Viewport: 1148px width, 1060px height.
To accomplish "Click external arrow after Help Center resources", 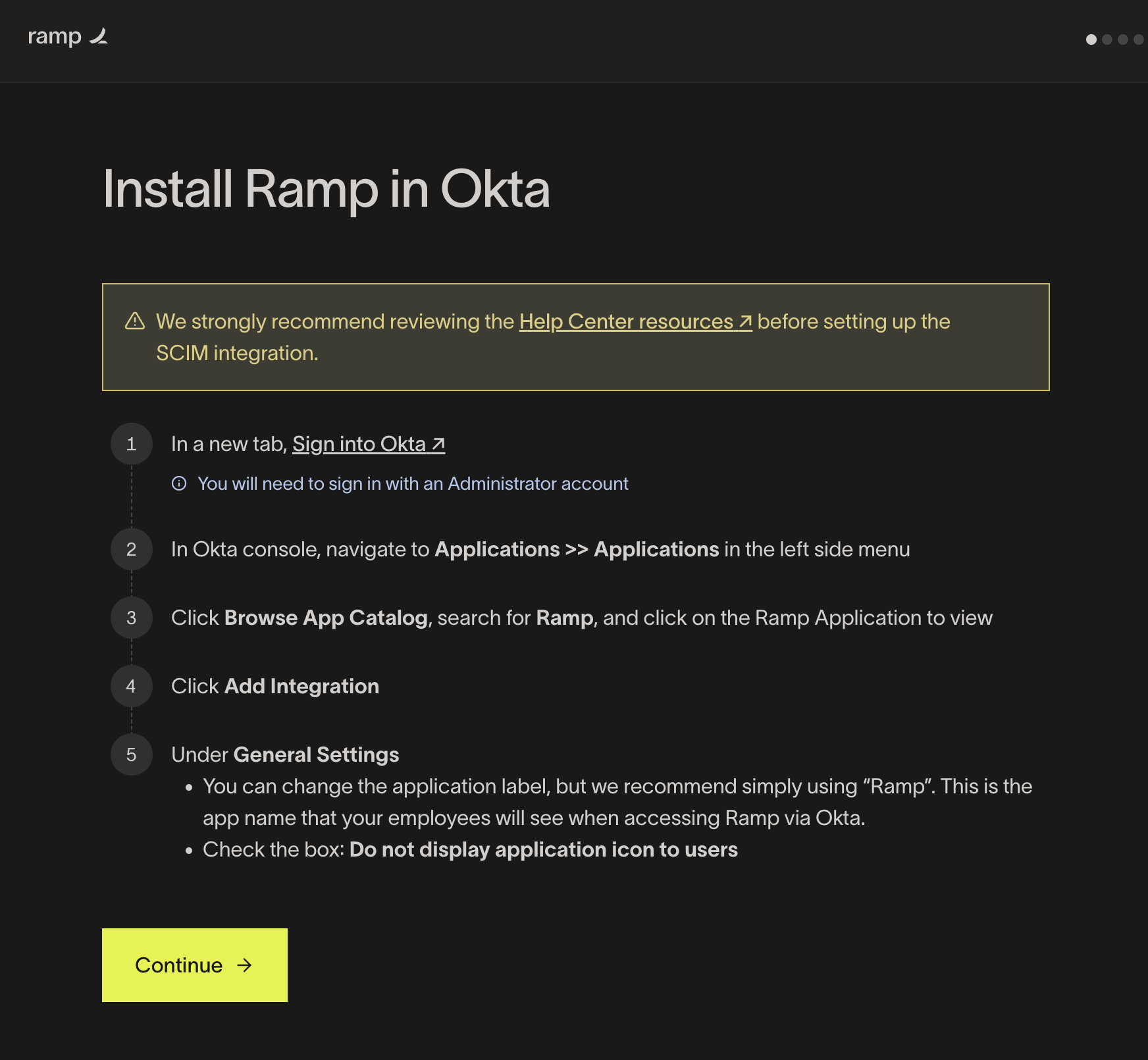I will click(x=745, y=321).
